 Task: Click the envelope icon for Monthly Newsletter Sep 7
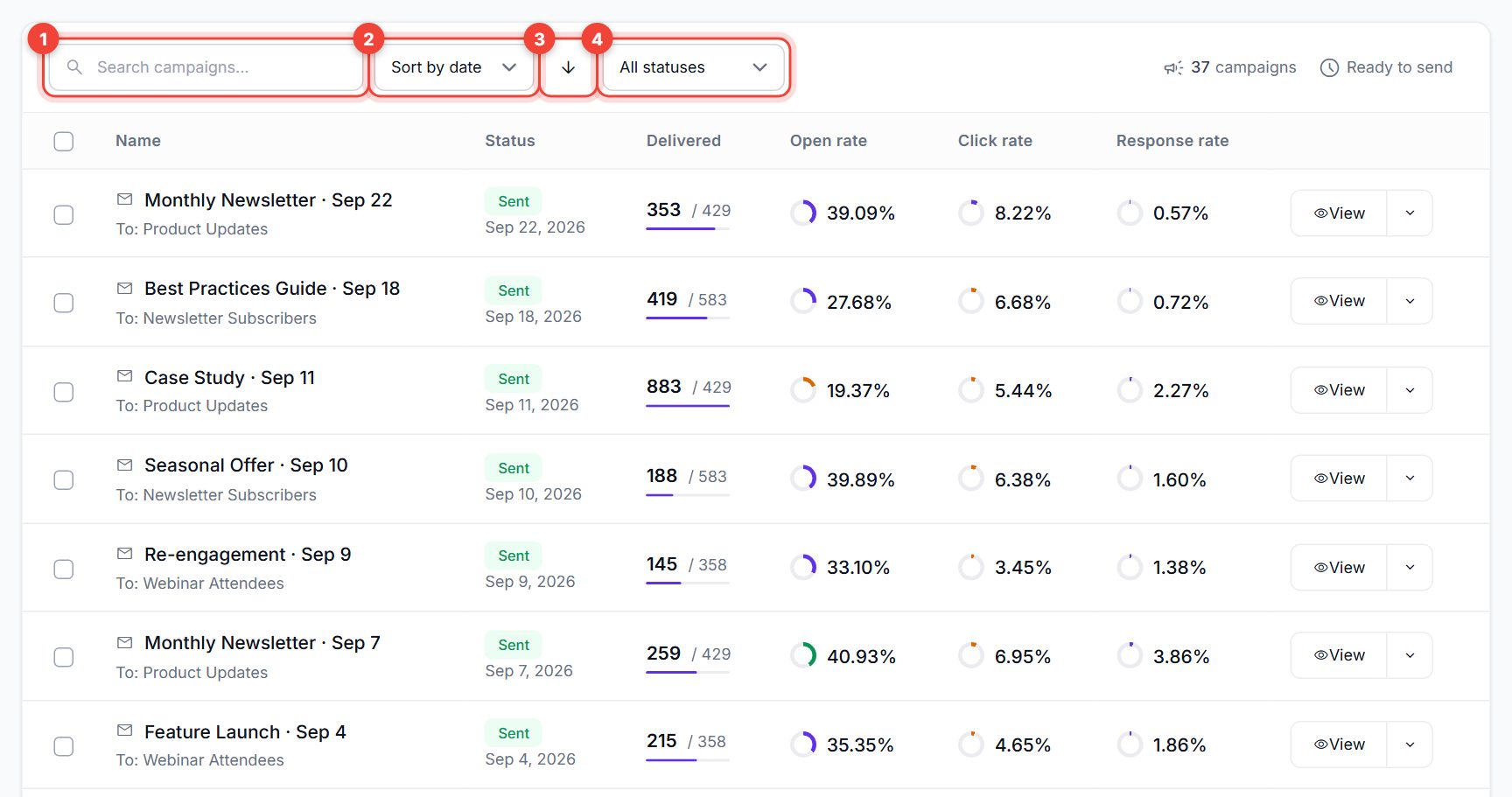pyautogui.click(x=125, y=642)
